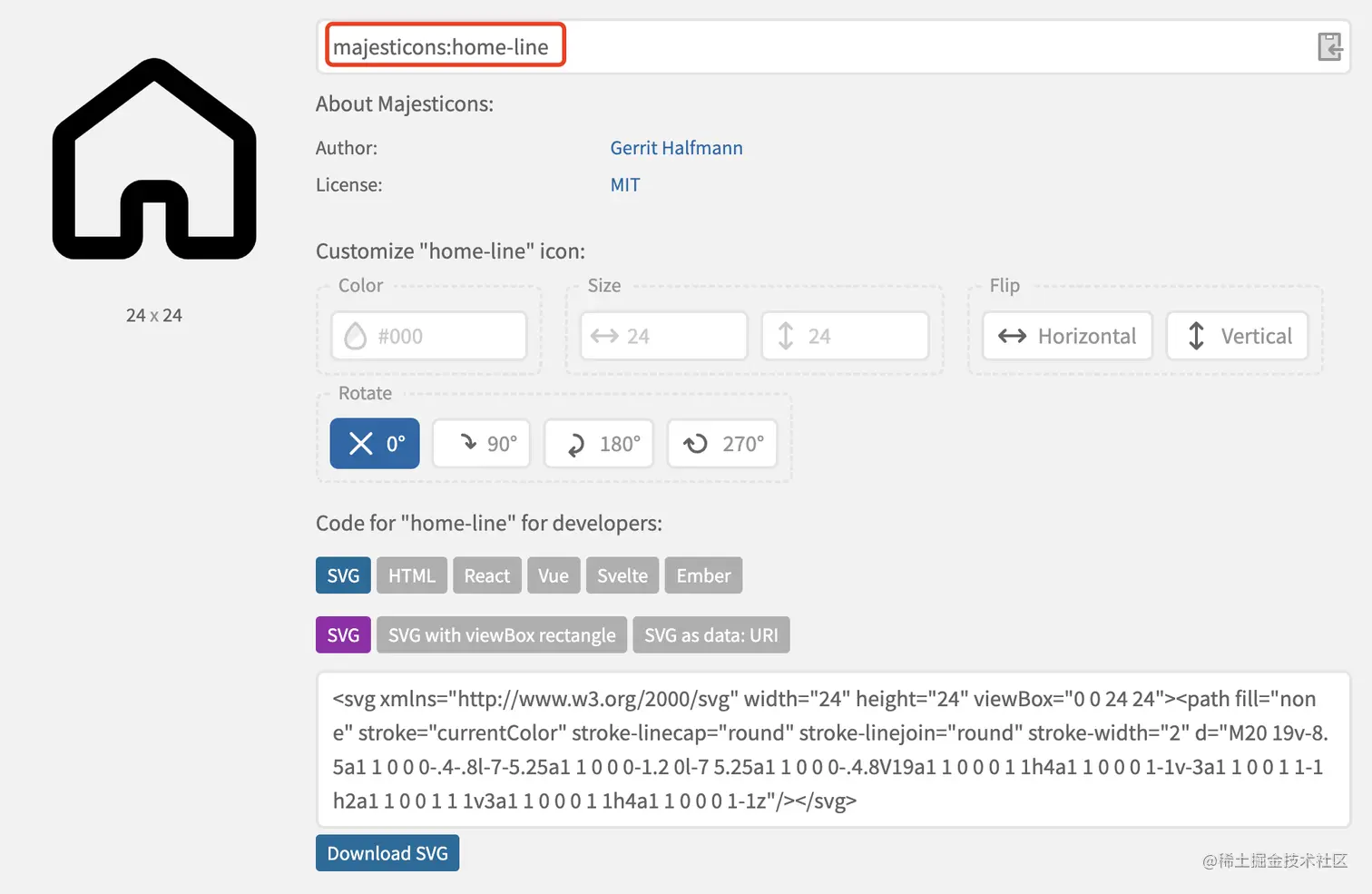Image resolution: width=1372 pixels, height=894 pixels.
Task: Click the Code for "home-line" for developers heading
Action: coord(489,524)
